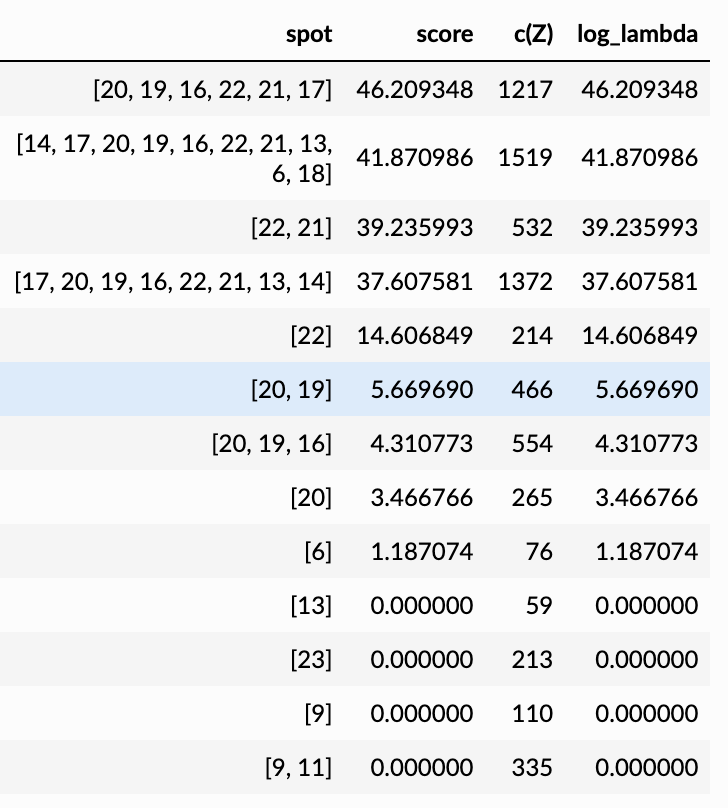
Task: Click log_lambda value 46.209348
Action: pyautogui.click(x=639, y=90)
